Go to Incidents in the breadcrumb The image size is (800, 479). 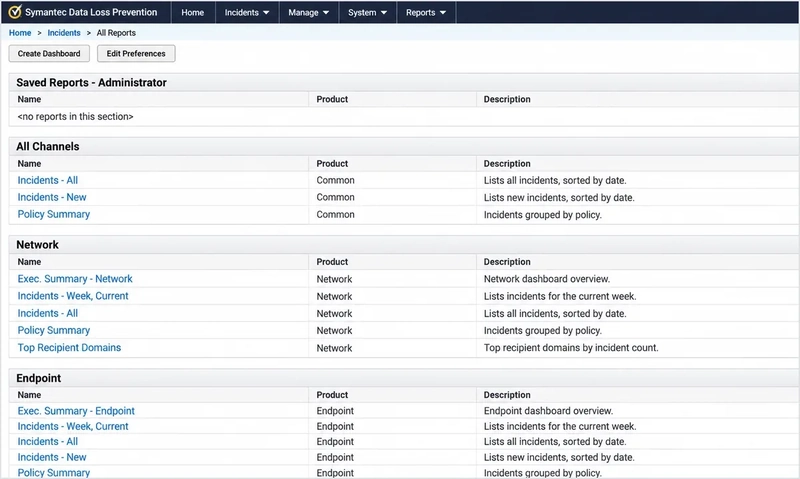click(64, 33)
